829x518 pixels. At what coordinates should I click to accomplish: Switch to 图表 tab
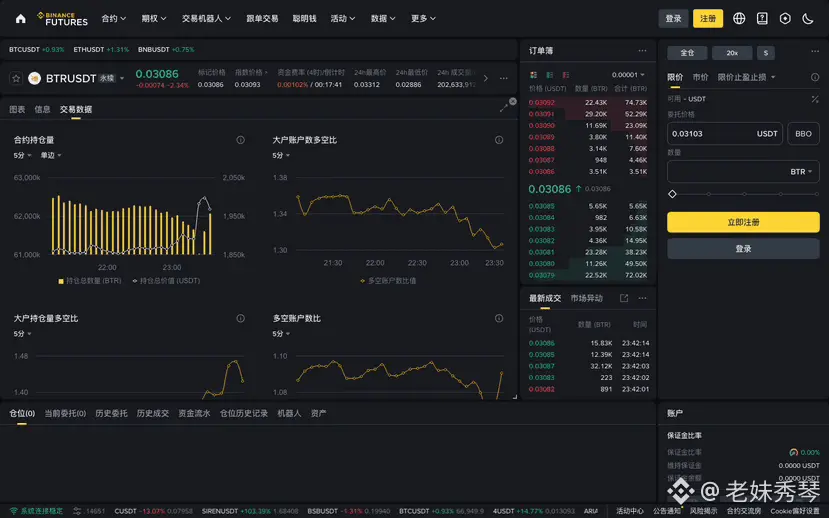pos(17,109)
